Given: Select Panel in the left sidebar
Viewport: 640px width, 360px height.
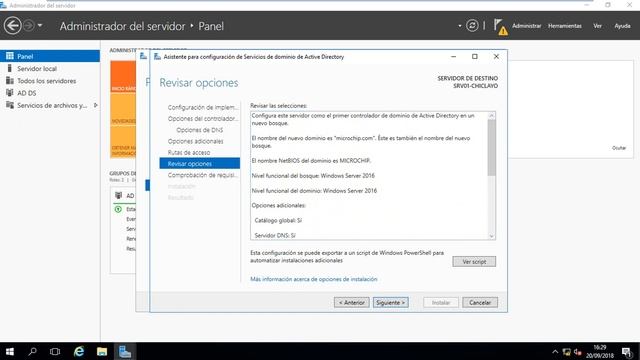Looking at the screenshot, I should tap(50, 56).
